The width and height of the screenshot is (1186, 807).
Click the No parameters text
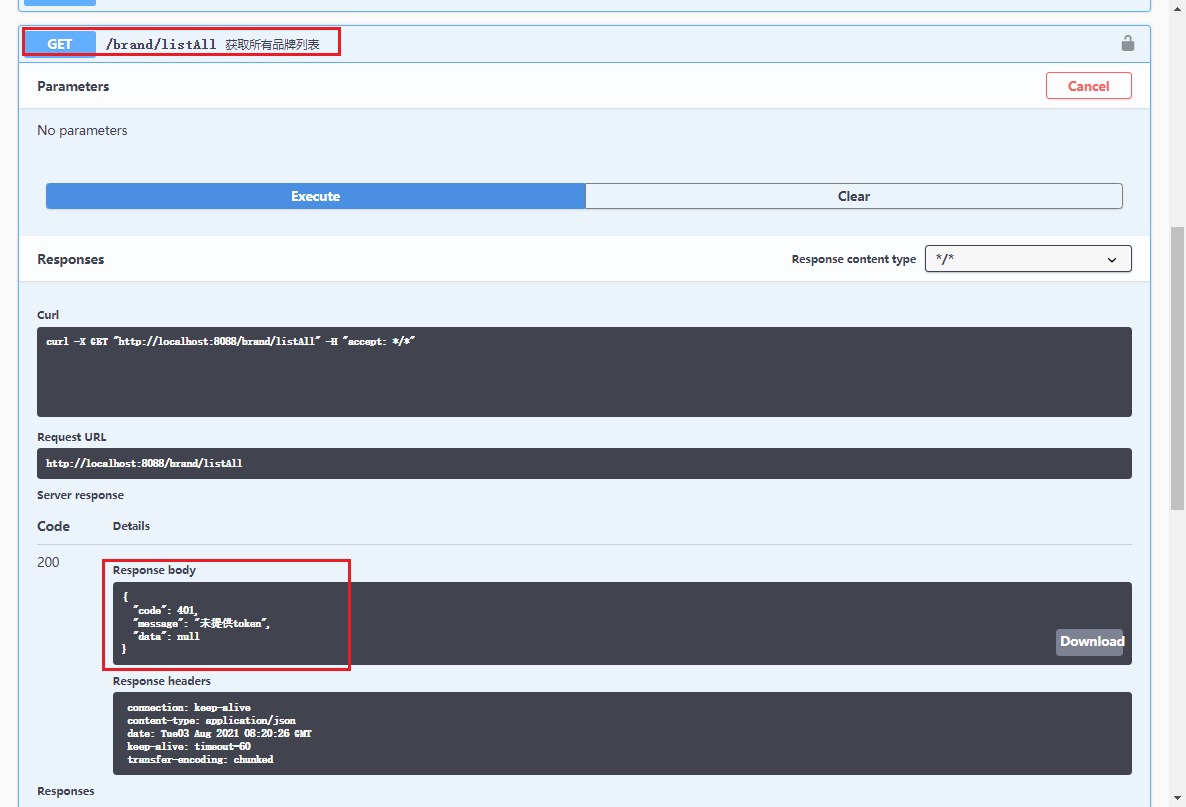82,130
